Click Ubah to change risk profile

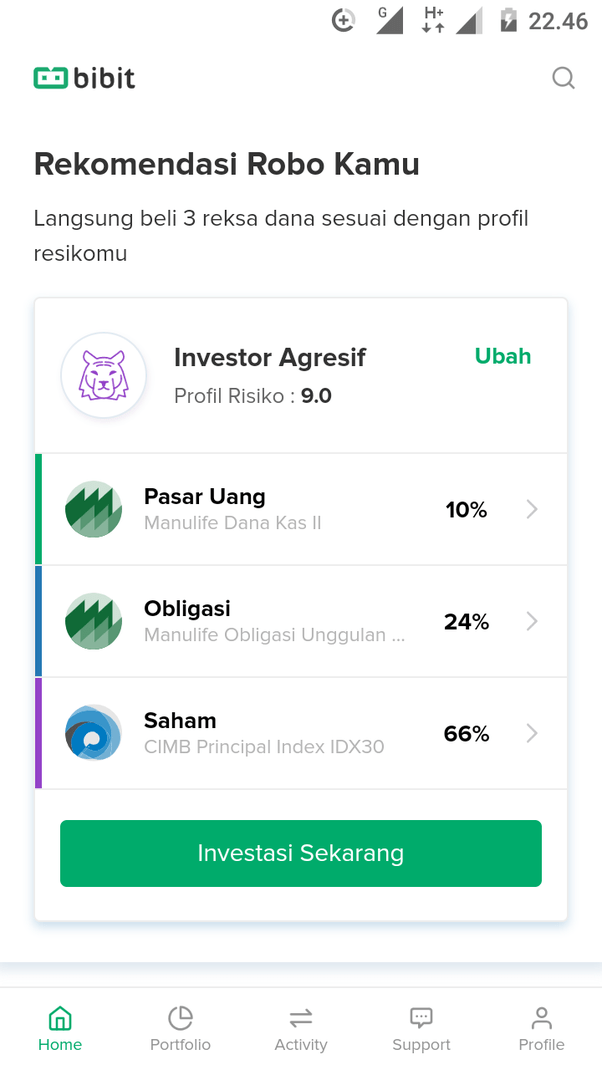click(503, 356)
